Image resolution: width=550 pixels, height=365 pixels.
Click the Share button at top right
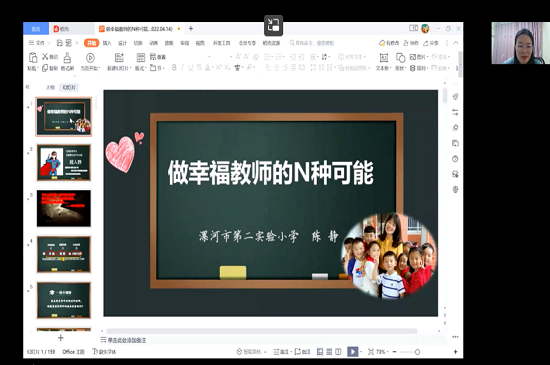coord(431,43)
